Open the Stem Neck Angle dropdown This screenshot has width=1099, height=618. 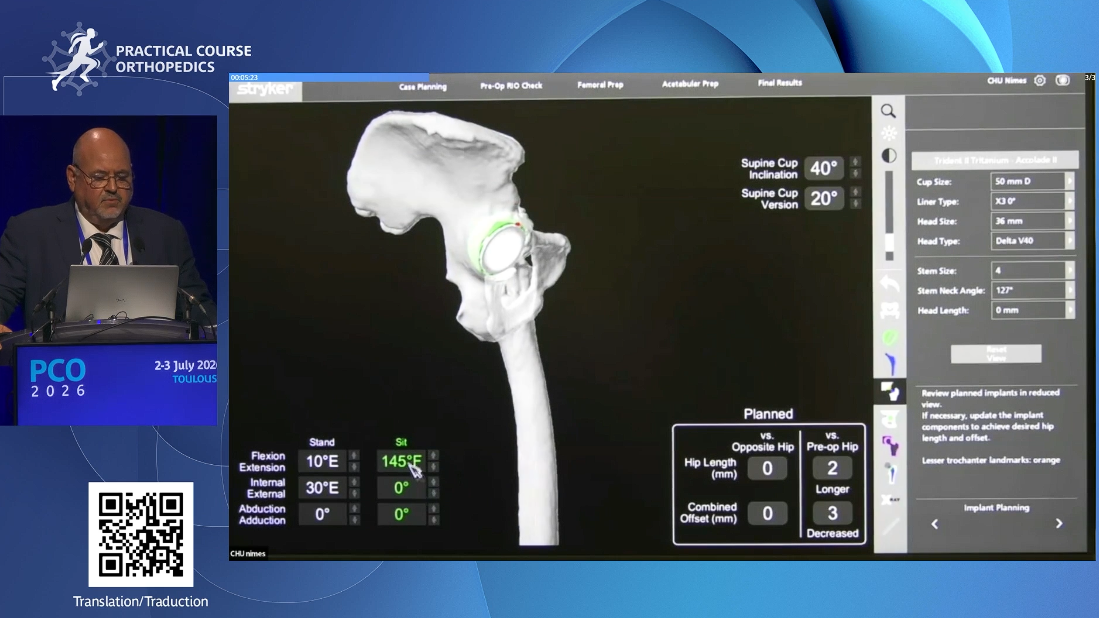pyautogui.click(x=1032, y=290)
